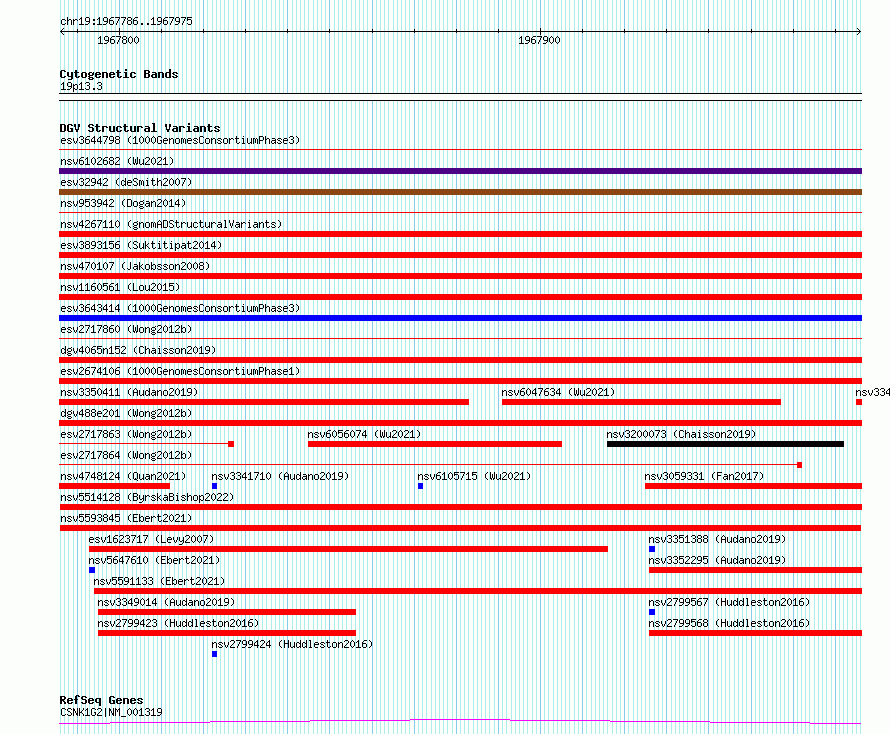Image resolution: width=890 pixels, height=734 pixels.
Task: Click the black nsv3200073 (Chaisson2019) bar
Action: pos(725,444)
